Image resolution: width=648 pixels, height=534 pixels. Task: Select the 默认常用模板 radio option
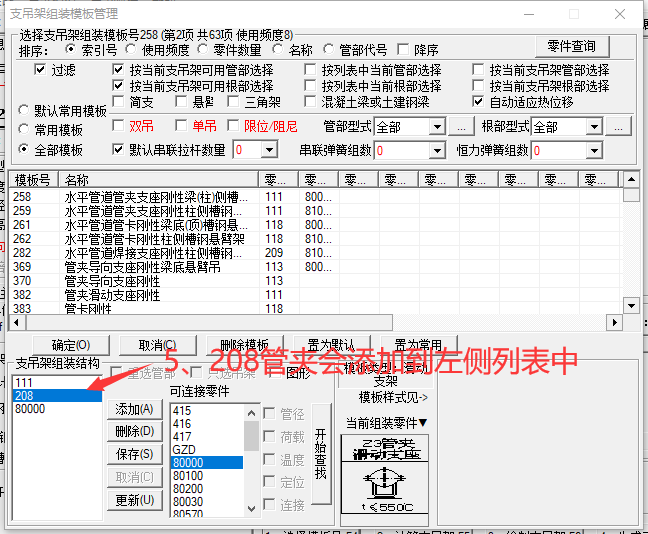tap(25, 111)
